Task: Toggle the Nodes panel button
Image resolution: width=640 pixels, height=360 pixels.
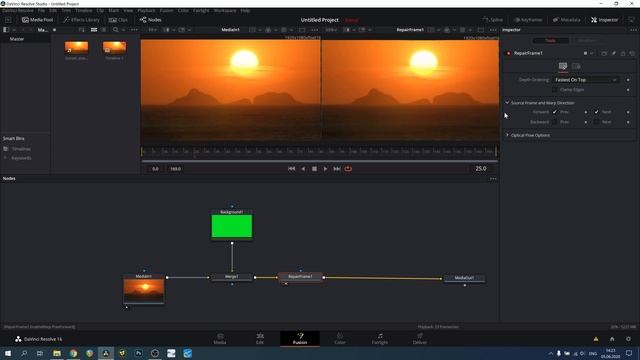Action: (x=151, y=20)
